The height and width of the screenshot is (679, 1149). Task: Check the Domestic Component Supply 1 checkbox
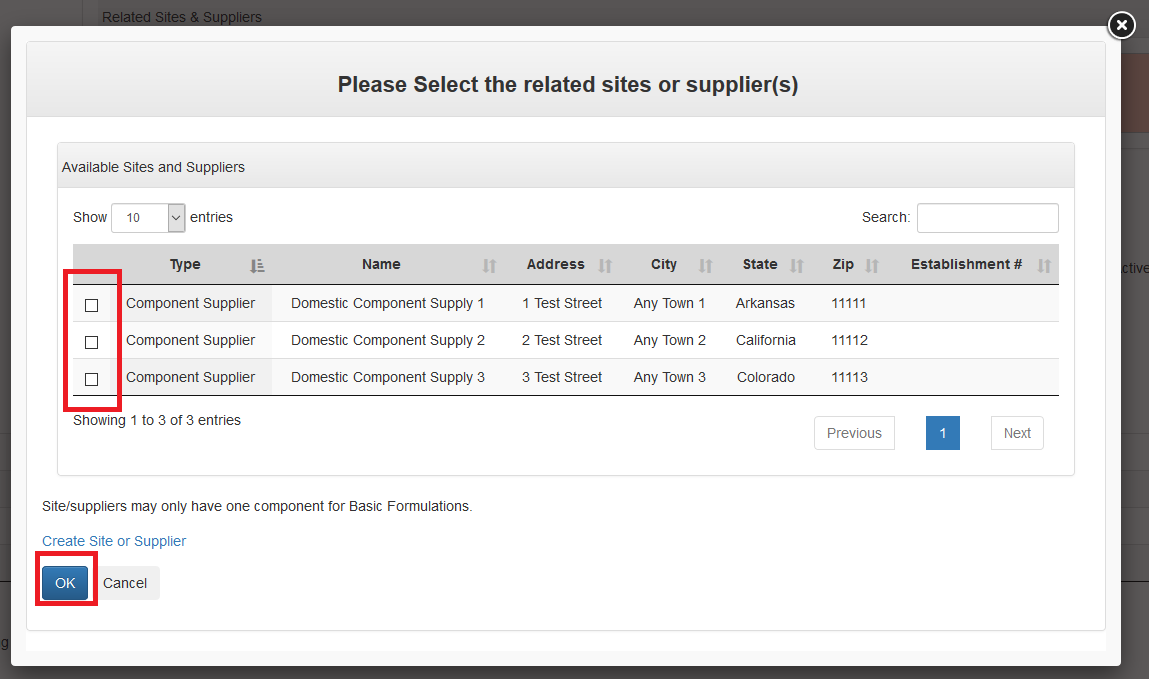[92, 305]
